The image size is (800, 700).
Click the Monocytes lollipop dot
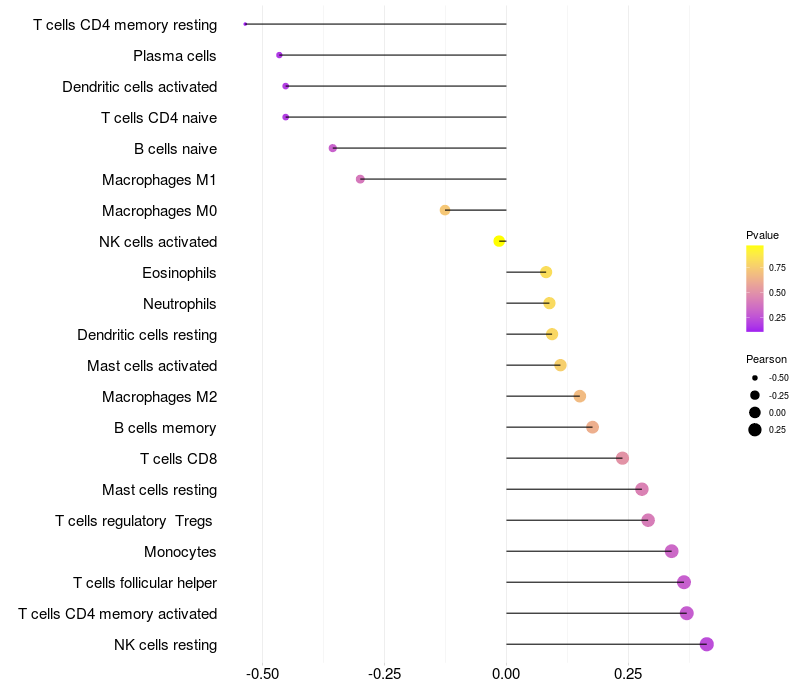click(671, 551)
